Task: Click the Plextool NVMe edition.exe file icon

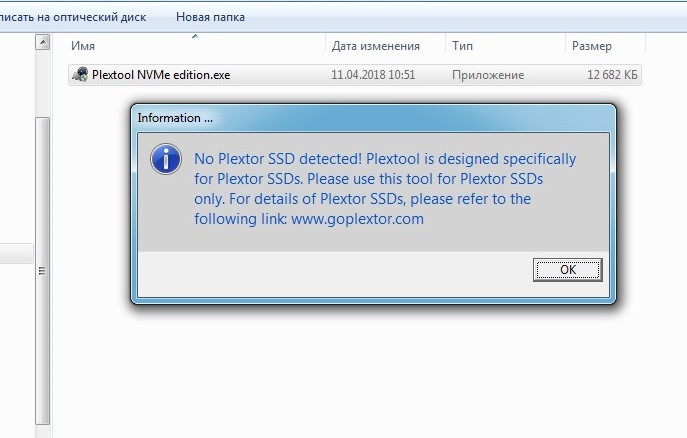Action: pyautogui.click(x=80, y=75)
